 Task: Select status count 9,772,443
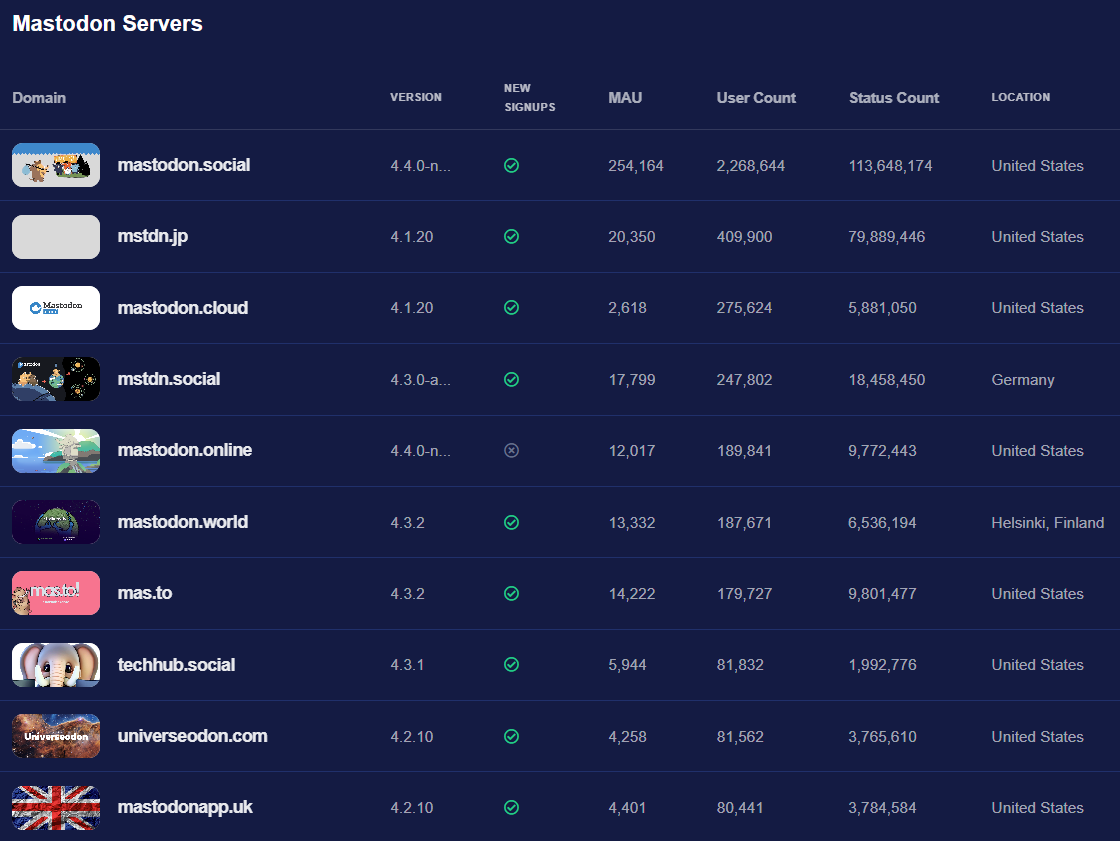tap(882, 451)
